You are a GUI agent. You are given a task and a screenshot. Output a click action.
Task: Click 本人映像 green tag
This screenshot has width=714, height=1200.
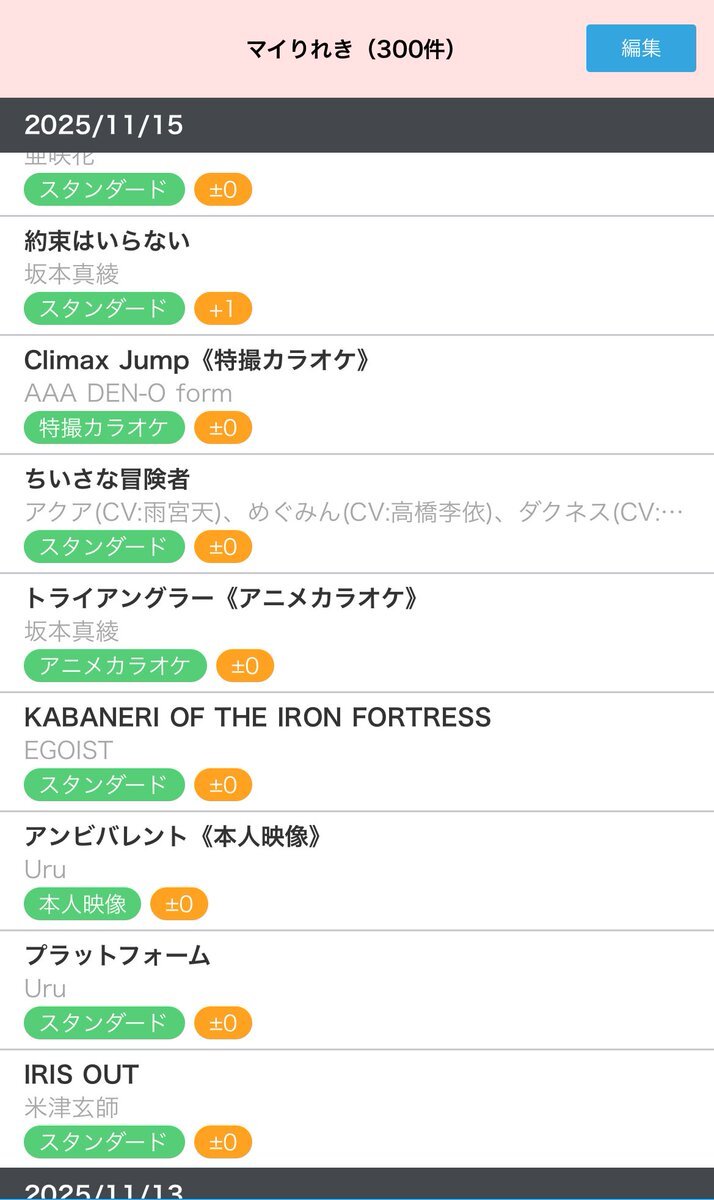pos(82,904)
